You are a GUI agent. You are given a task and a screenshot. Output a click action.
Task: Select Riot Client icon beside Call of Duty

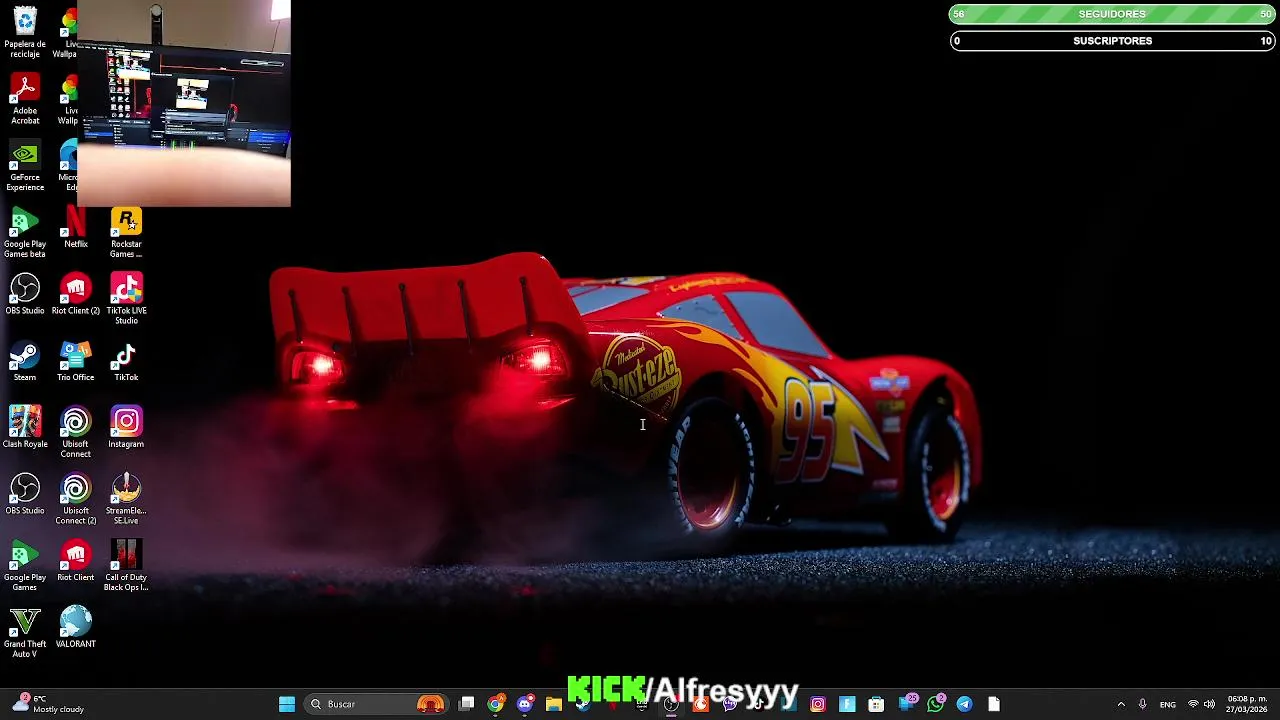click(x=76, y=561)
